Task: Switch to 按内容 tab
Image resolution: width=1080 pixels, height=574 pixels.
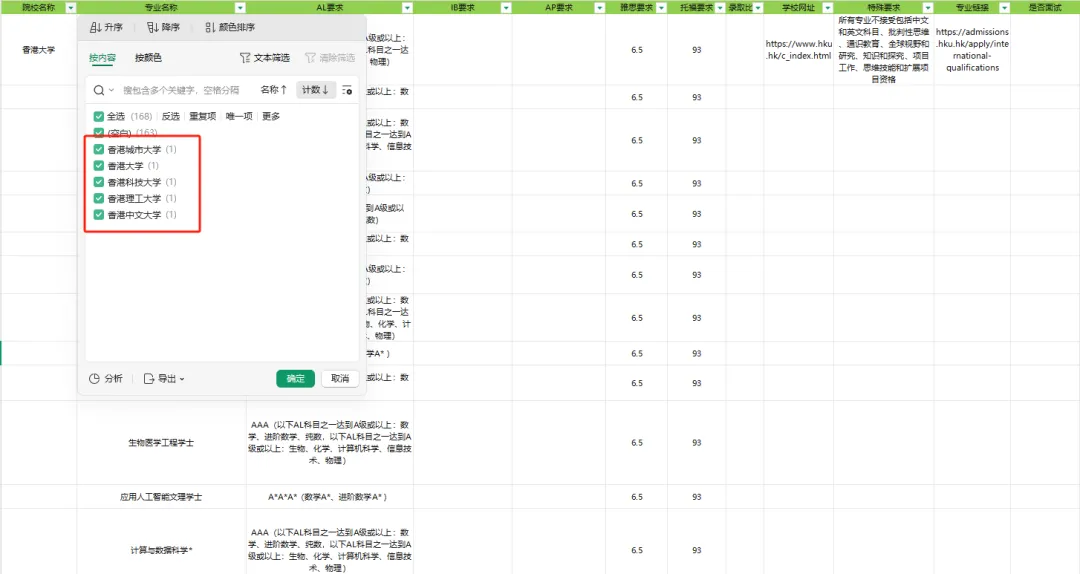Action: click(x=102, y=58)
